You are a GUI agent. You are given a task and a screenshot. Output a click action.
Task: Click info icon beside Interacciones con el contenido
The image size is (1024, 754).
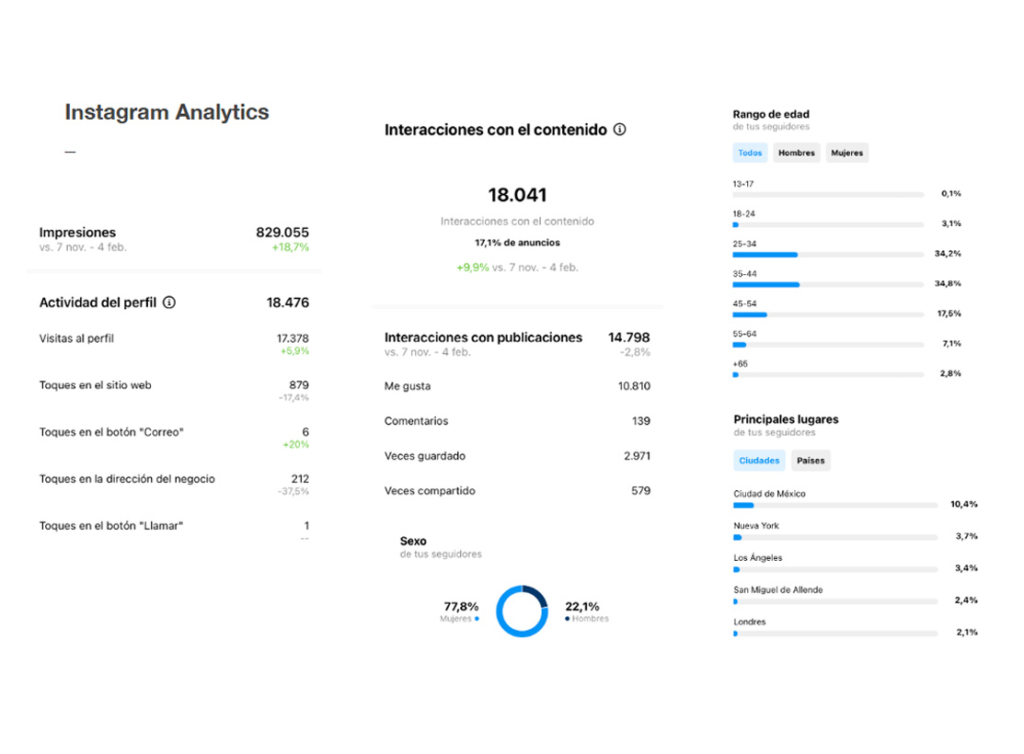tap(620, 130)
